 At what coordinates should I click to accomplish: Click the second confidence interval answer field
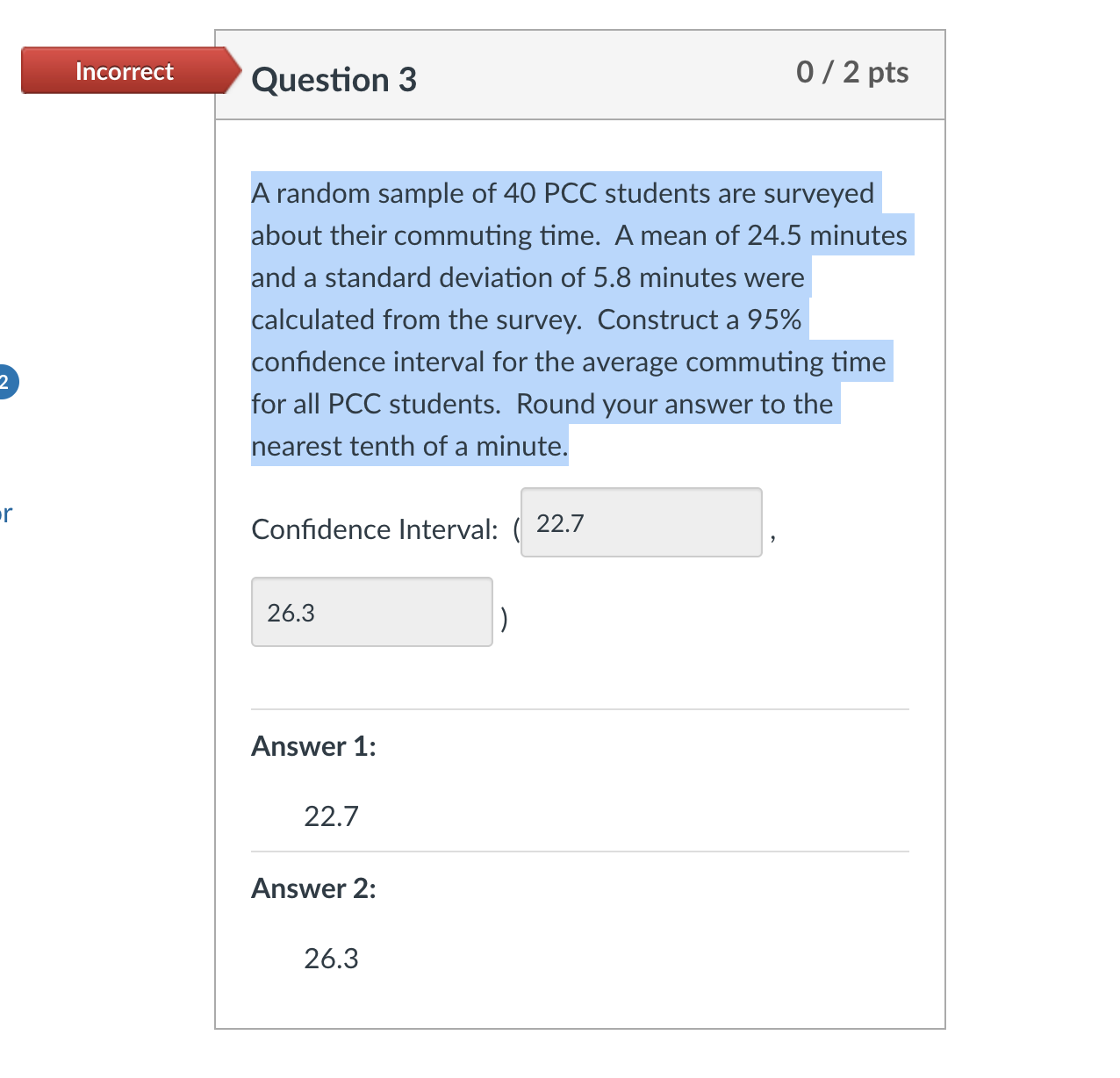click(371, 612)
